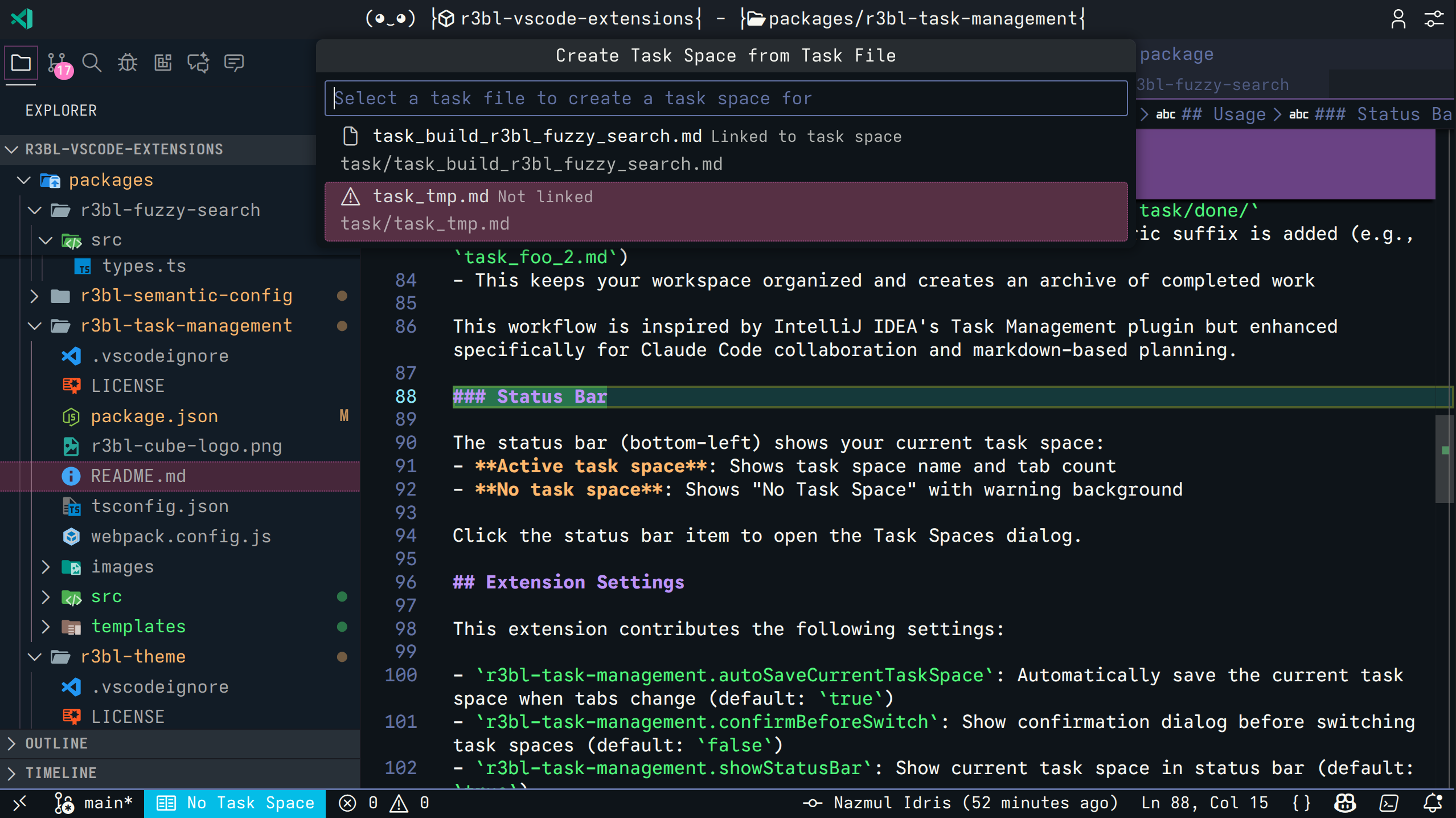1456x818 pixels.
Task: Click the GitHub Copilot icon in status bar
Action: click(1345, 803)
